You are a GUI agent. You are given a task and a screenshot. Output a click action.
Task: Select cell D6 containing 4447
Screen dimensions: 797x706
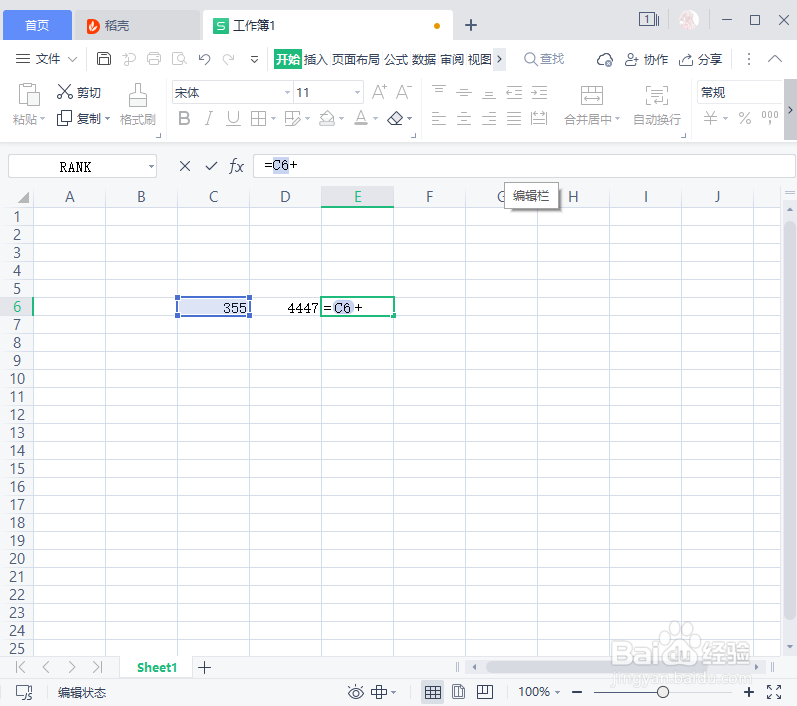[x=285, y=307]
